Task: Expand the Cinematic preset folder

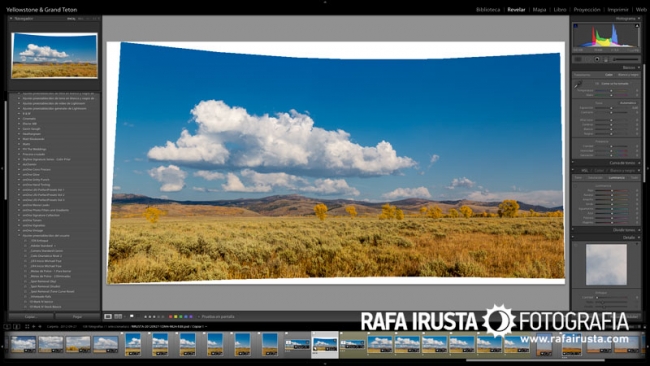Action: [x=19, y=119]
